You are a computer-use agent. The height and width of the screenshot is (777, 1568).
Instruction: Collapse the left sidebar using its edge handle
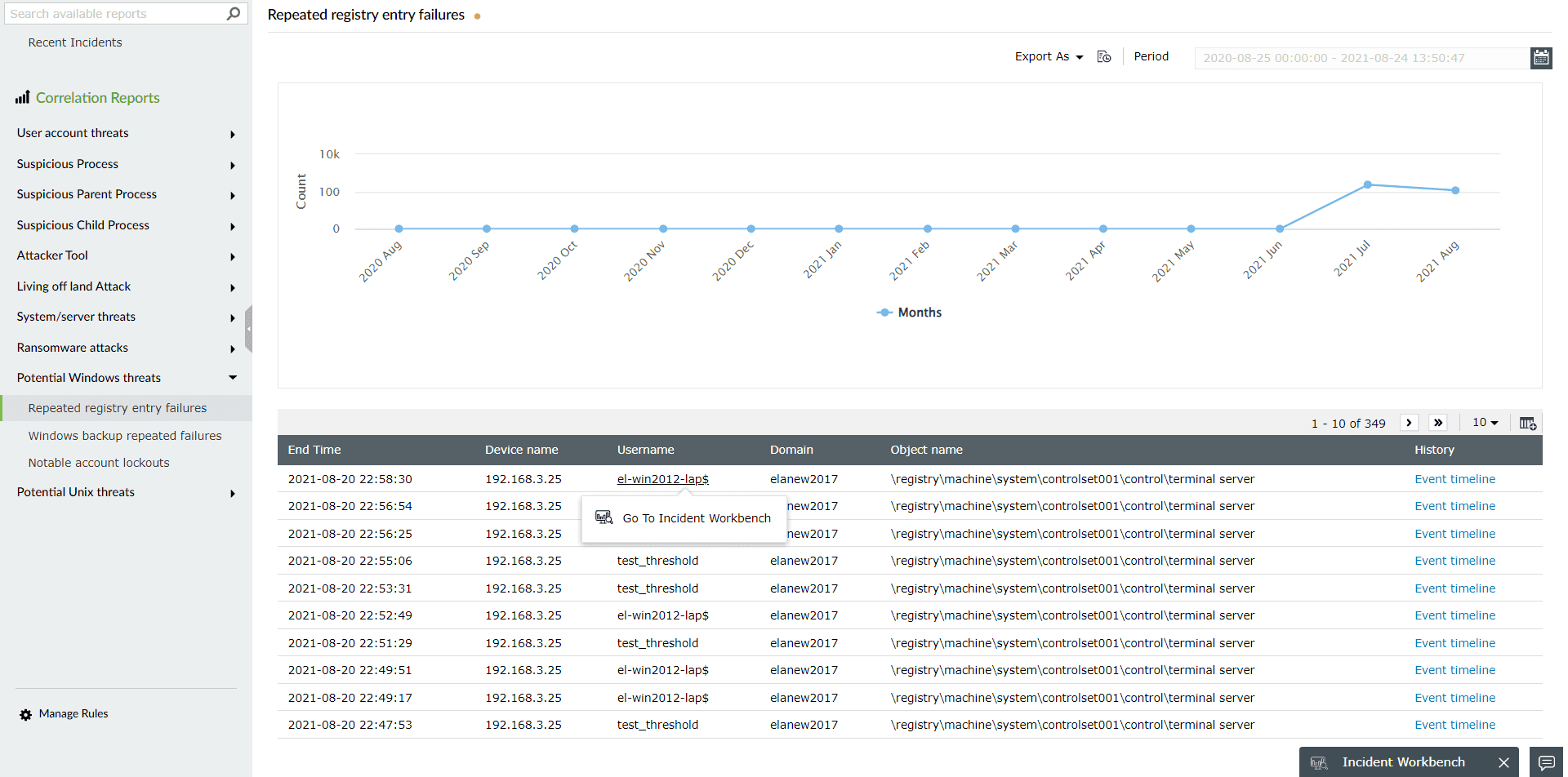pos(250,328)
